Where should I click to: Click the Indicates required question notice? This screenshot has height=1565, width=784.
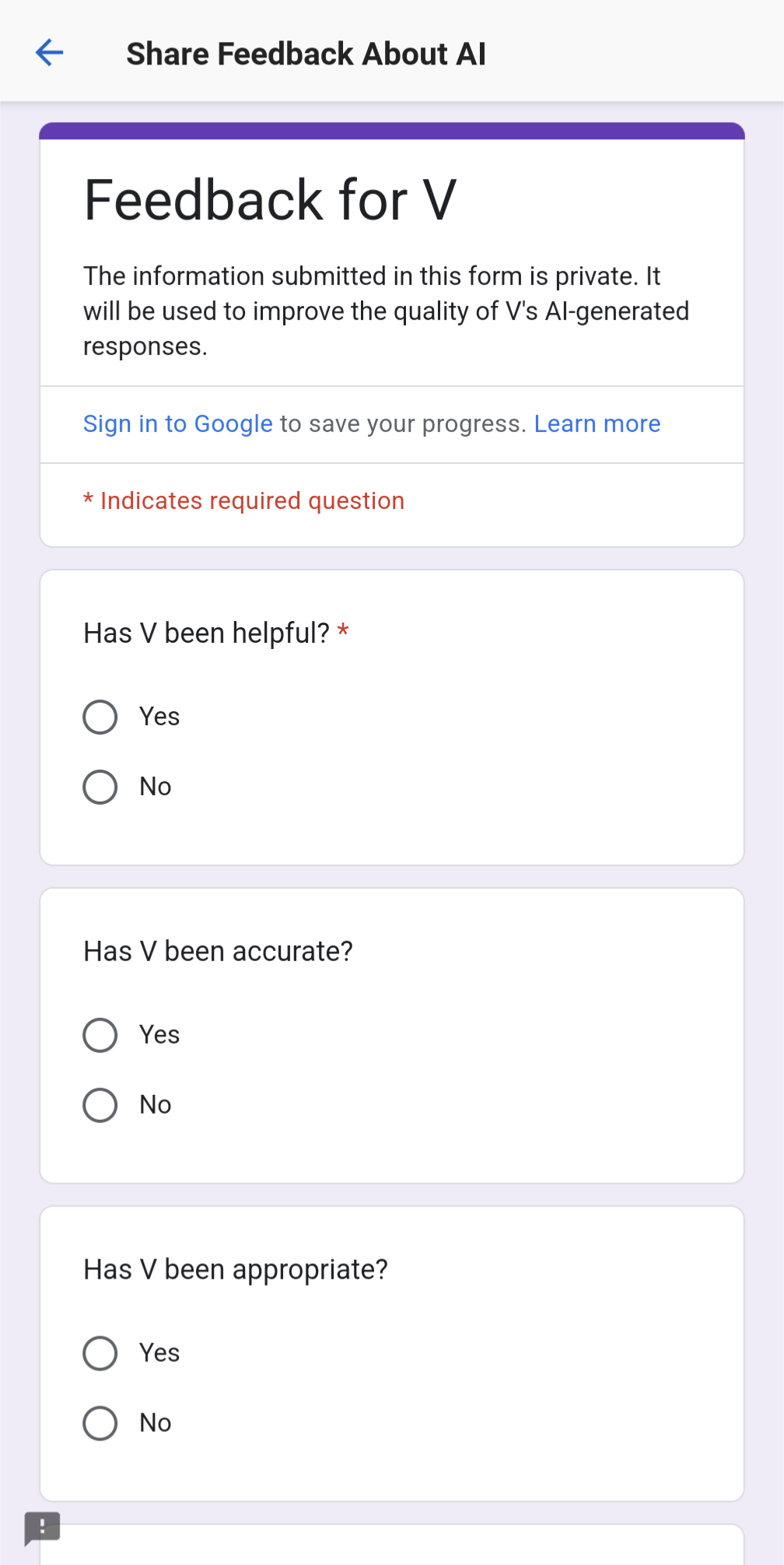(244, 501)
